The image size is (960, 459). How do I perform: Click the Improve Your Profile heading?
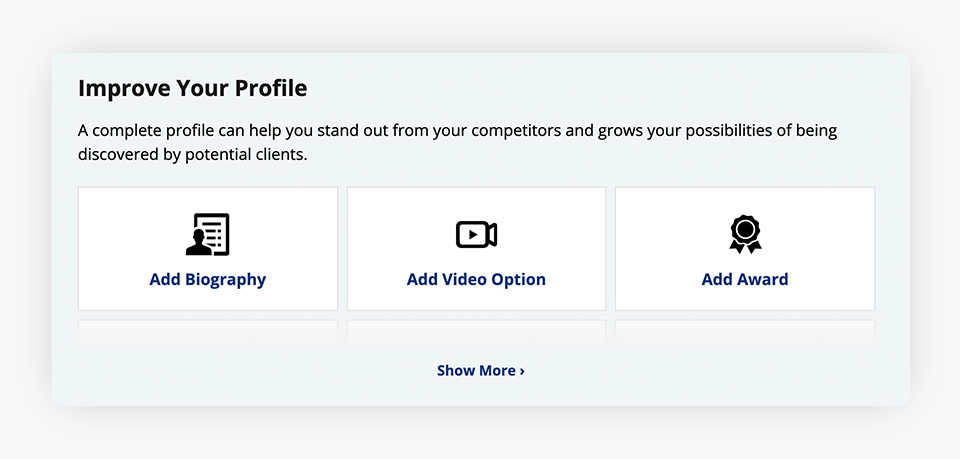click(193, 88)
